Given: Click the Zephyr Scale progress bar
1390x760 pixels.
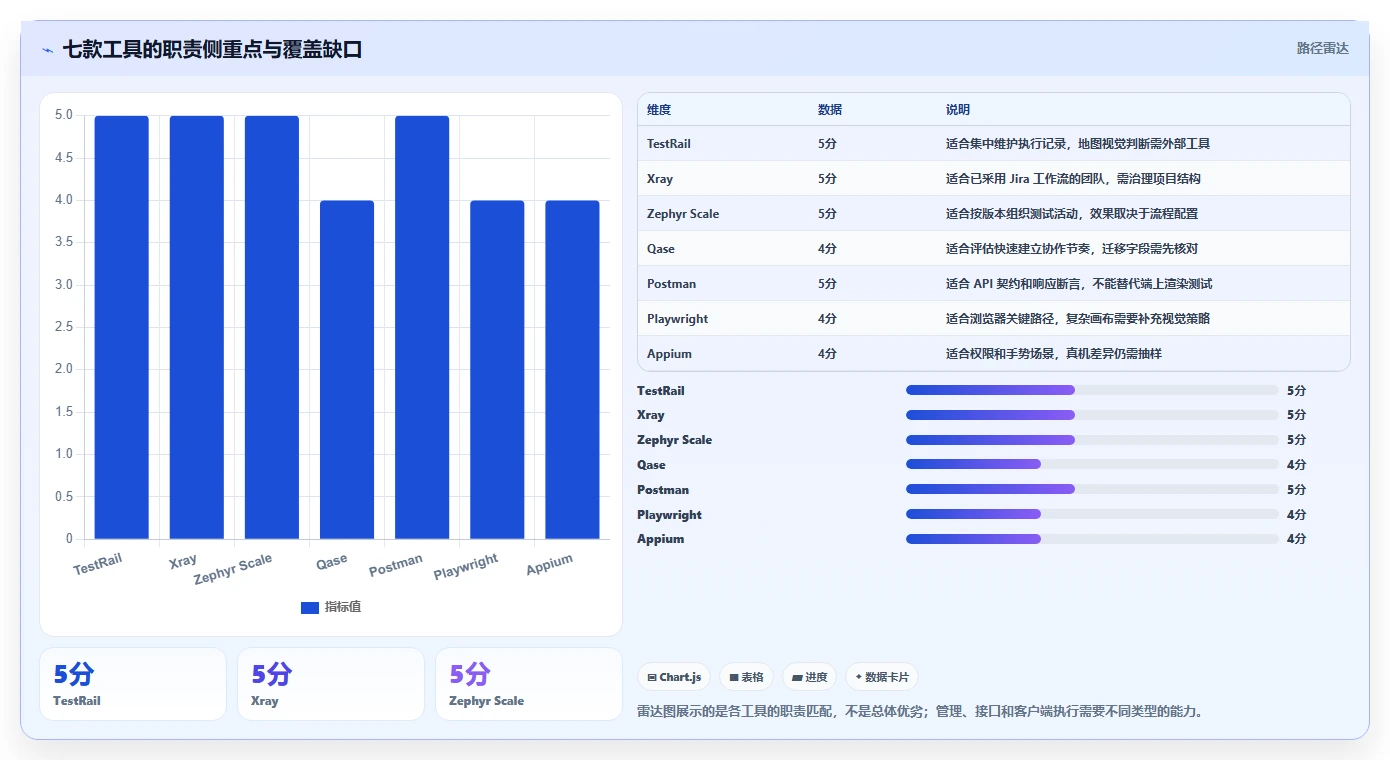Looking at the screenshot, I should (x=1092, y=440).
